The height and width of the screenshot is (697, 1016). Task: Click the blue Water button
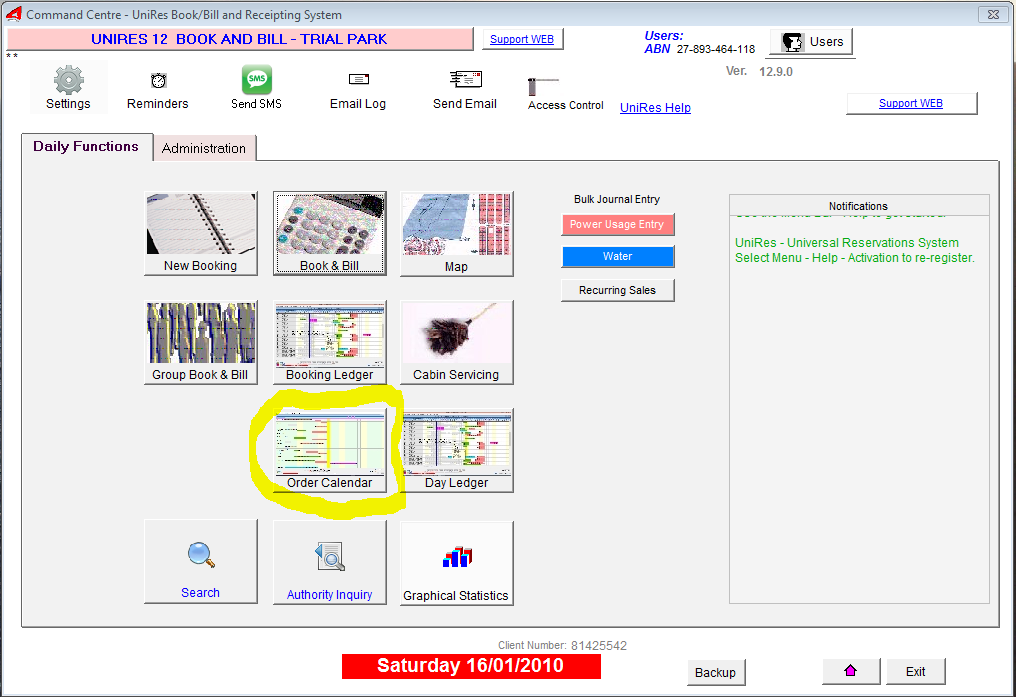[x=617, y=257]
